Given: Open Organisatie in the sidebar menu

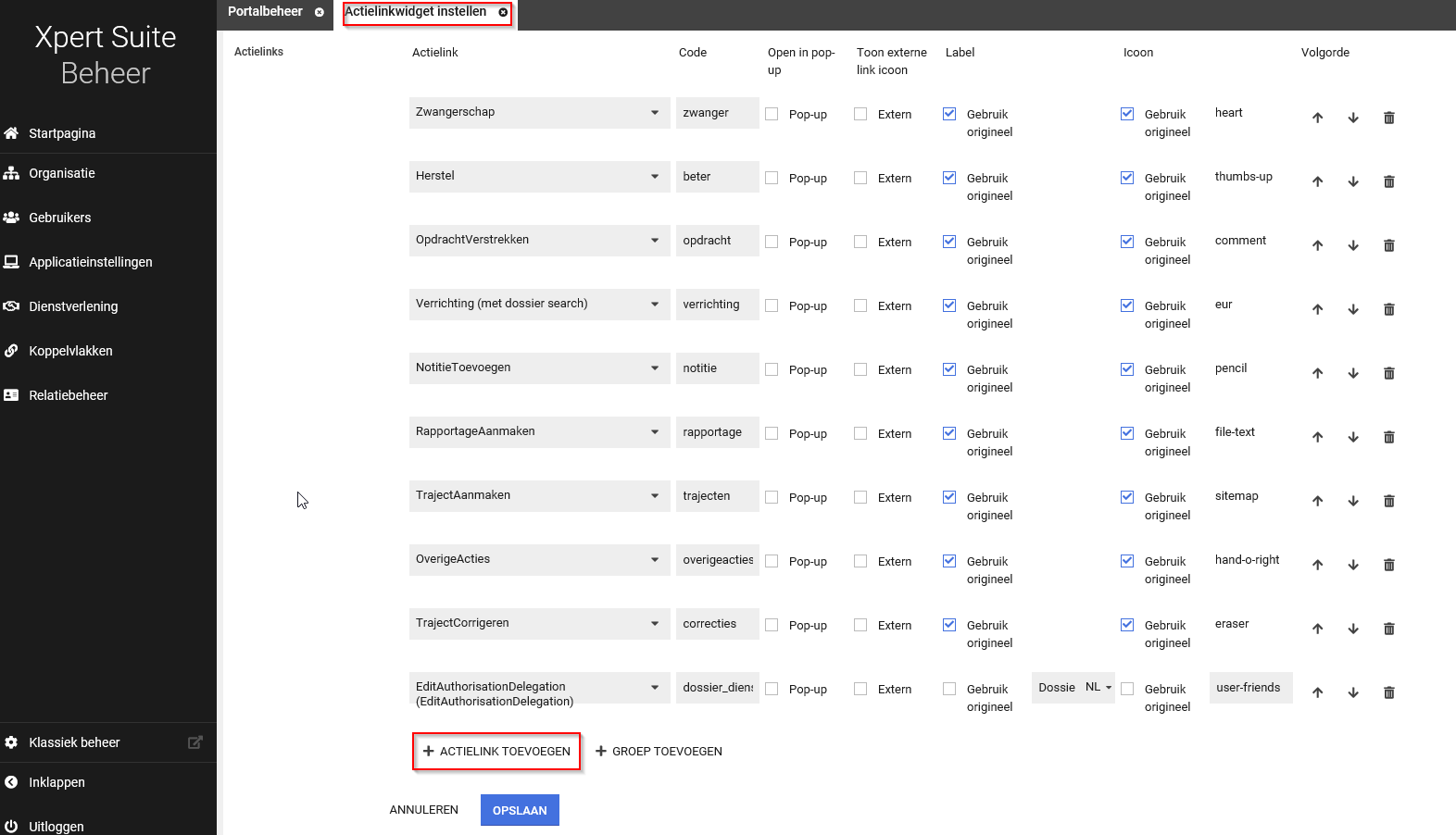Looking at the screenshot, I should [x=62, y=173].
